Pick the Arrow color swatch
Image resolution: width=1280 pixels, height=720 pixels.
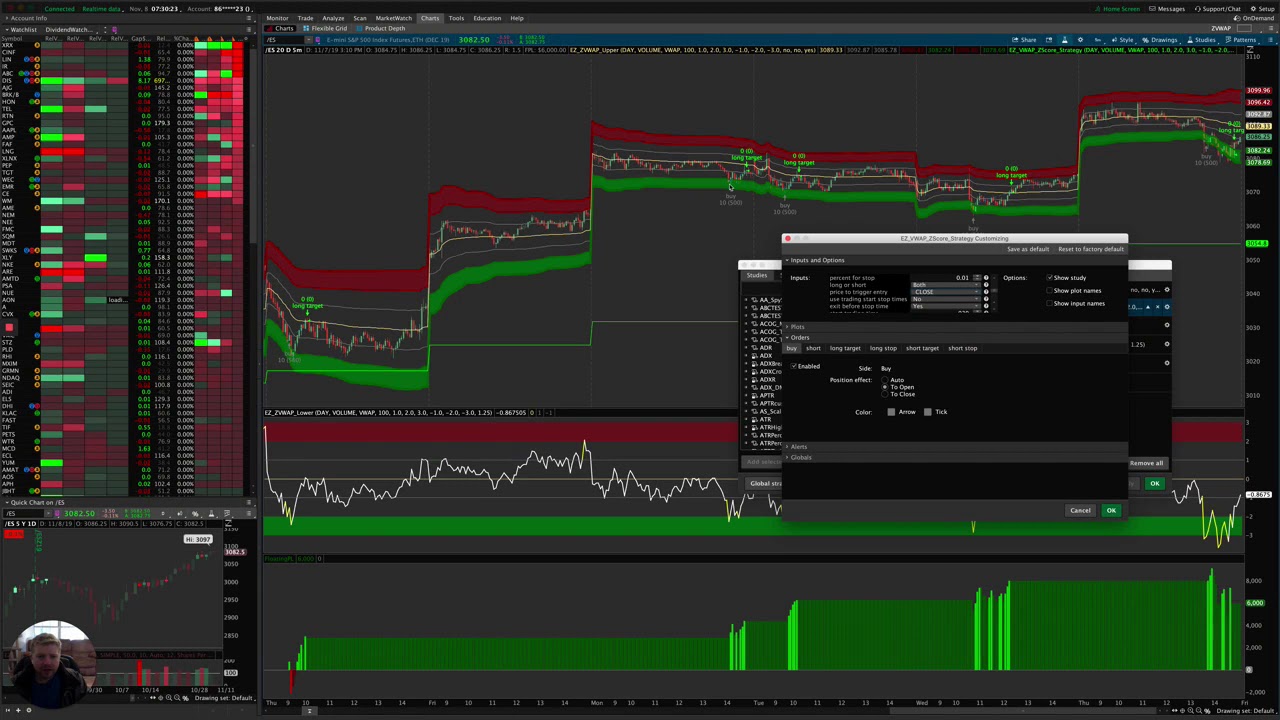(891, 412)
